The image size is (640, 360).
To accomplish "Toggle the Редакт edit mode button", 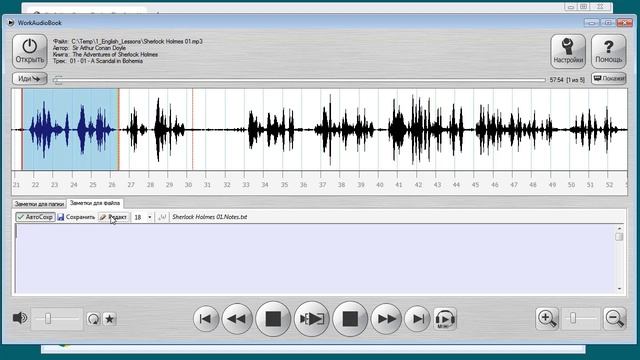I will (113, 217).
